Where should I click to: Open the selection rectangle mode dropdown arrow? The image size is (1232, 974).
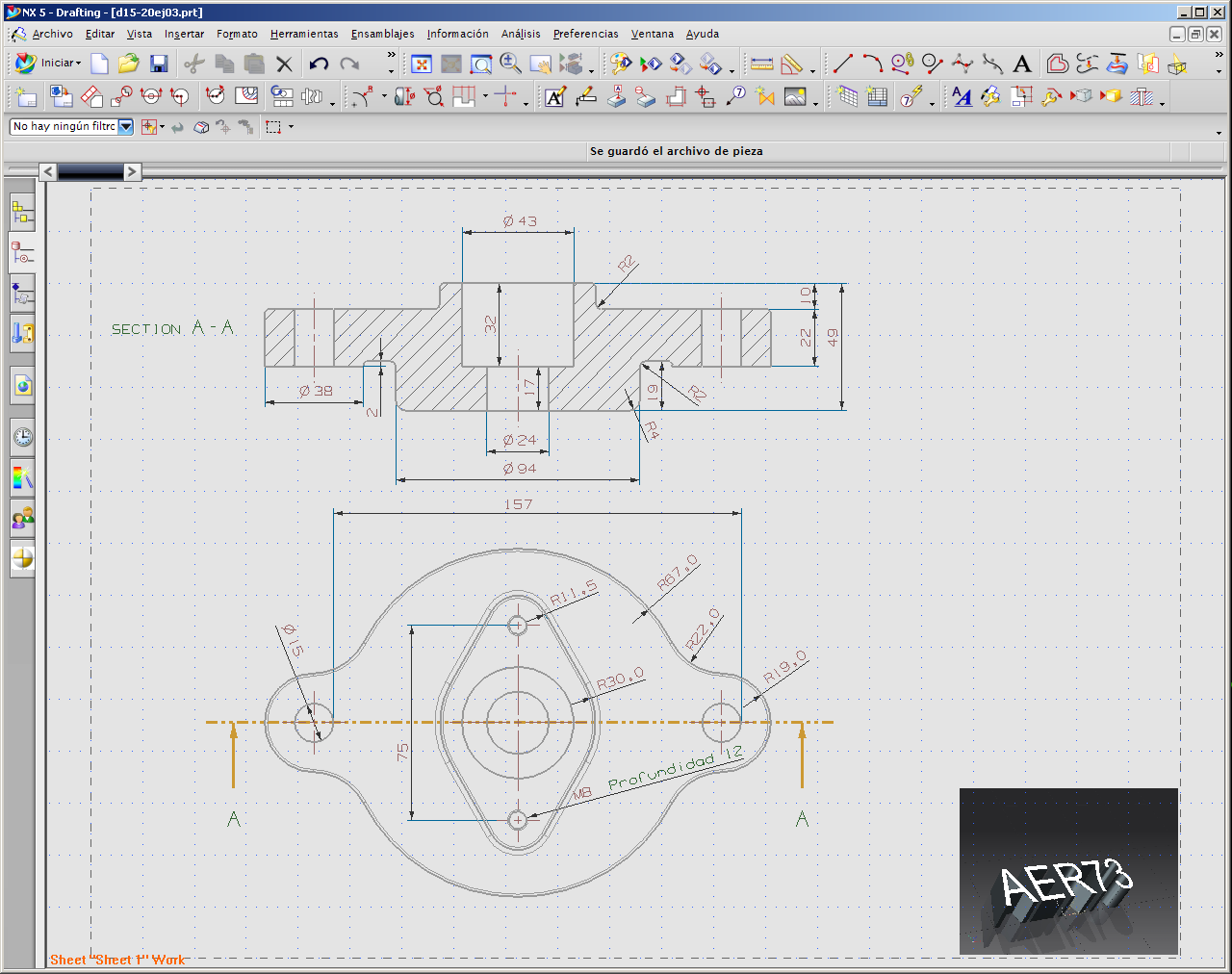coord(291,126)
